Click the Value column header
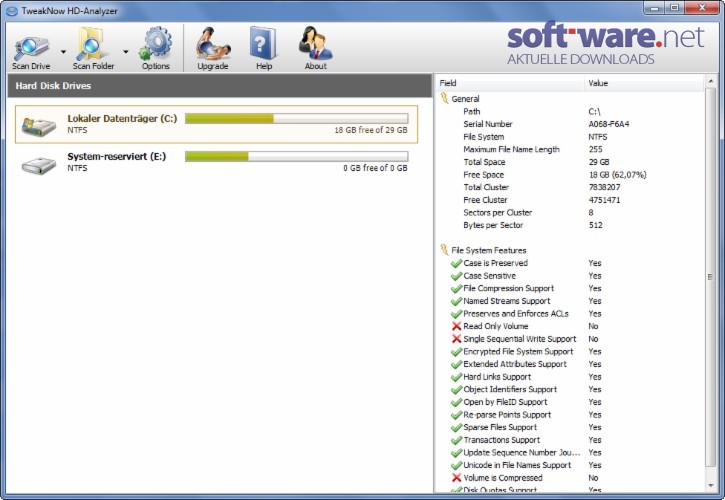 point(644,83)
